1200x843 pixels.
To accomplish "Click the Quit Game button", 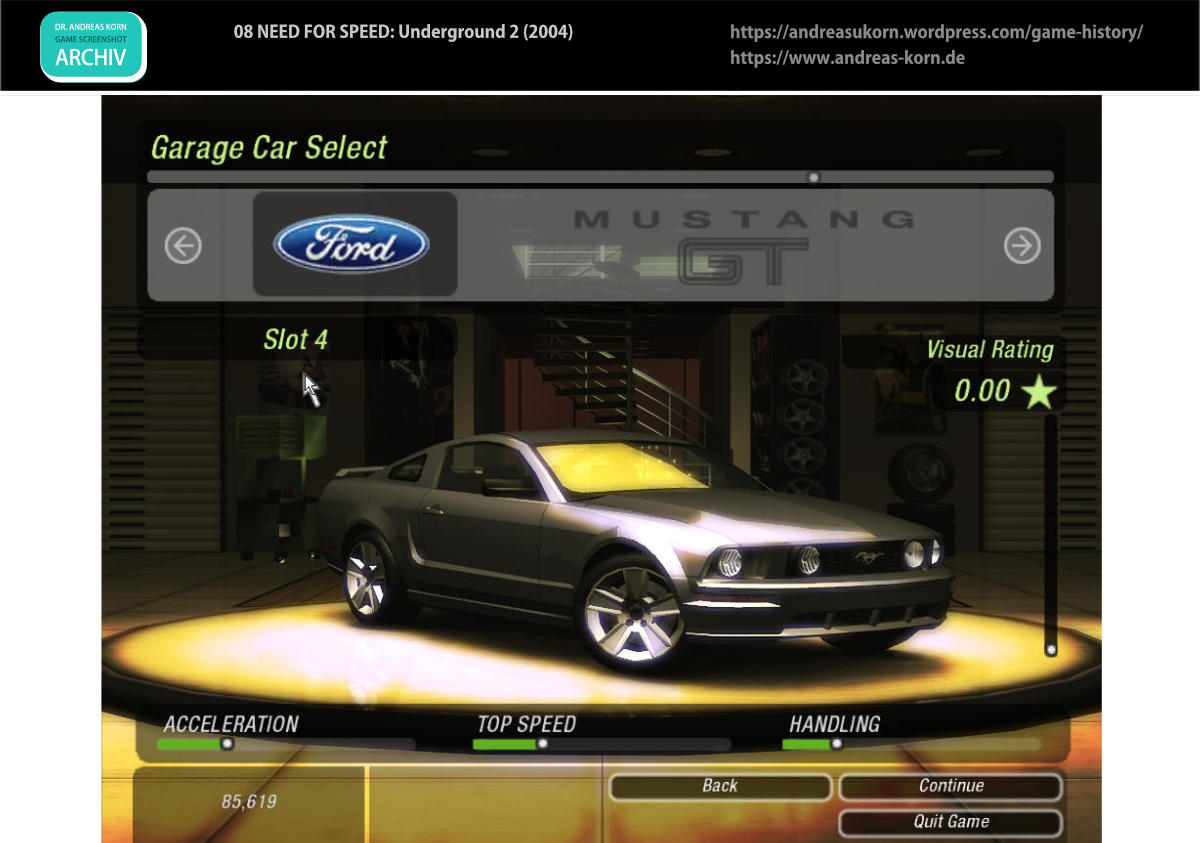I will pyautogui.click(x=951, y=822).
